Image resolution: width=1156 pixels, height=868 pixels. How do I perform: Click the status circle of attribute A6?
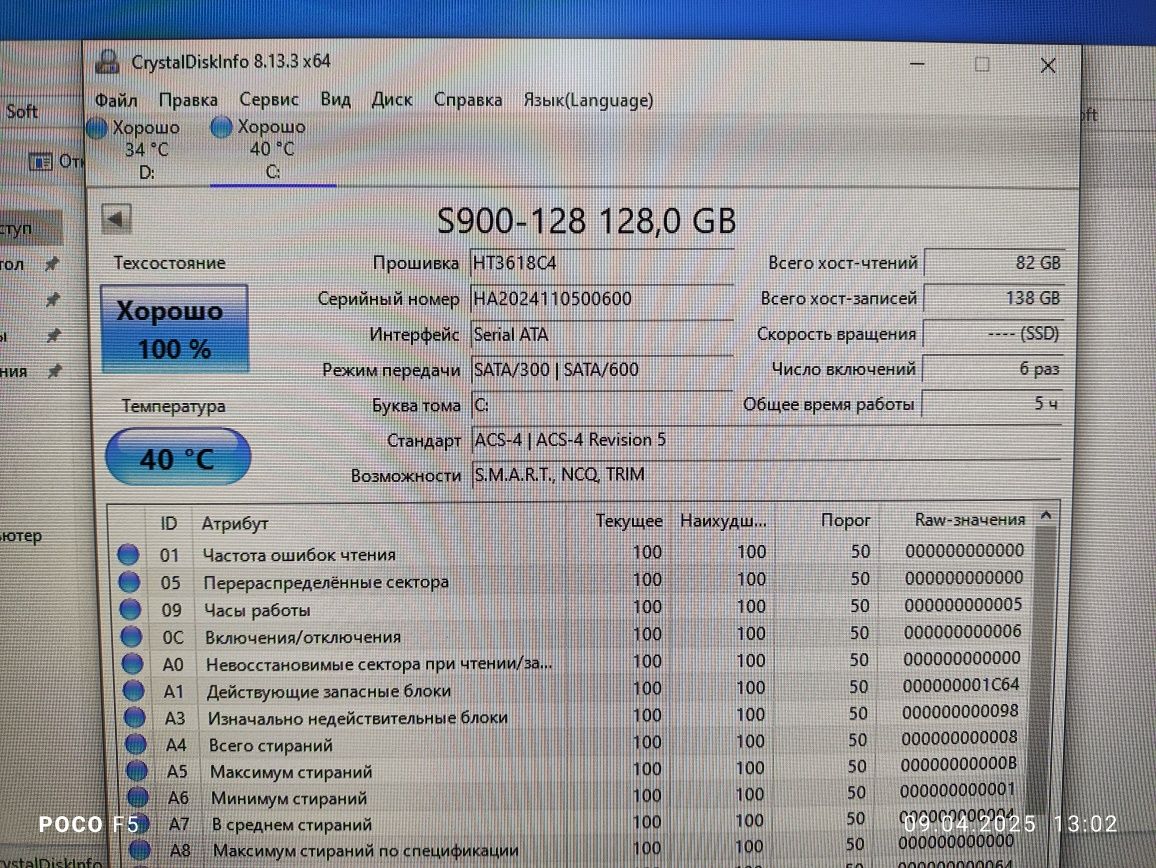(x=138, y=797)
